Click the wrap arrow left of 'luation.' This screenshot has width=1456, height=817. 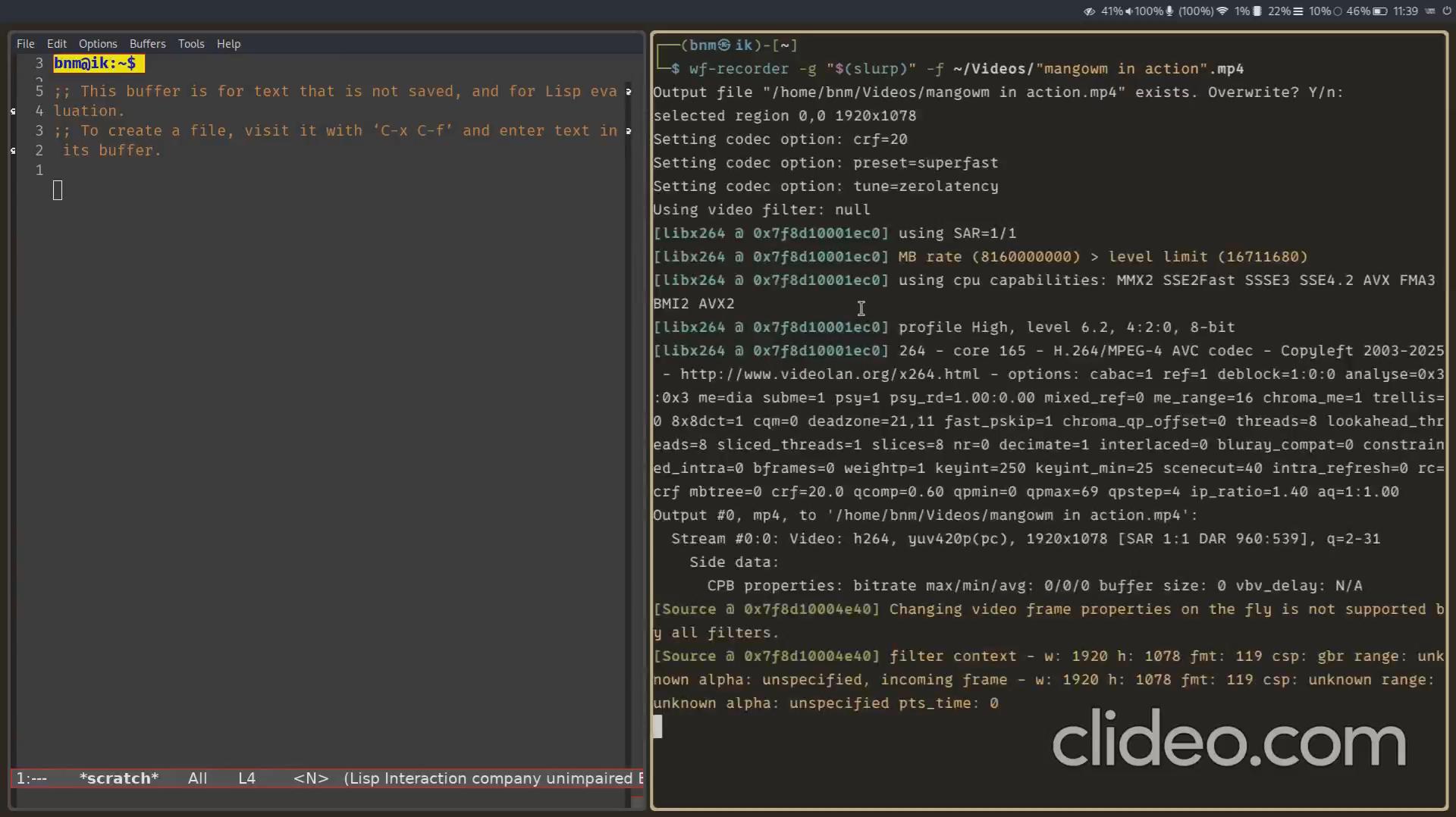tap(13, 111)
